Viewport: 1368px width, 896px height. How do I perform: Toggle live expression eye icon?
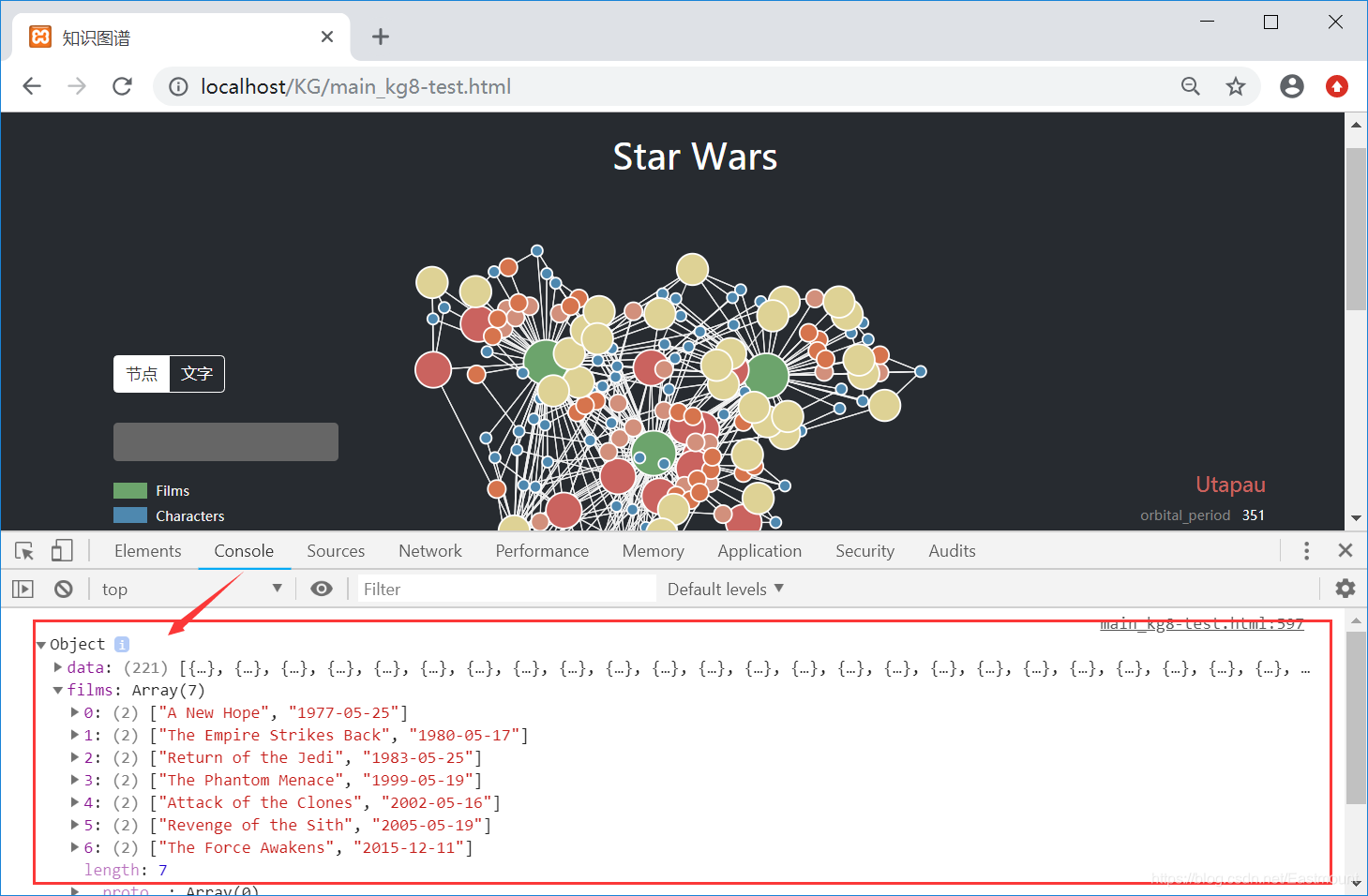point(322,589)
